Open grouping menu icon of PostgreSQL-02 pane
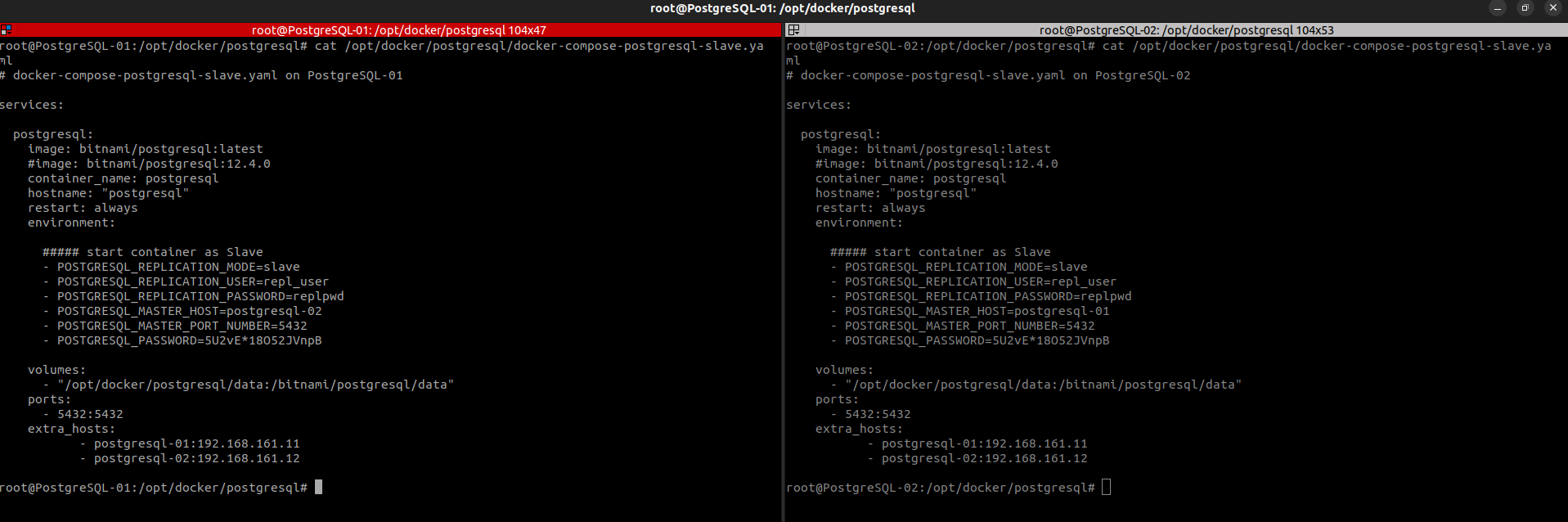Viewport: 1568px width, 522px height. [793, 30]
